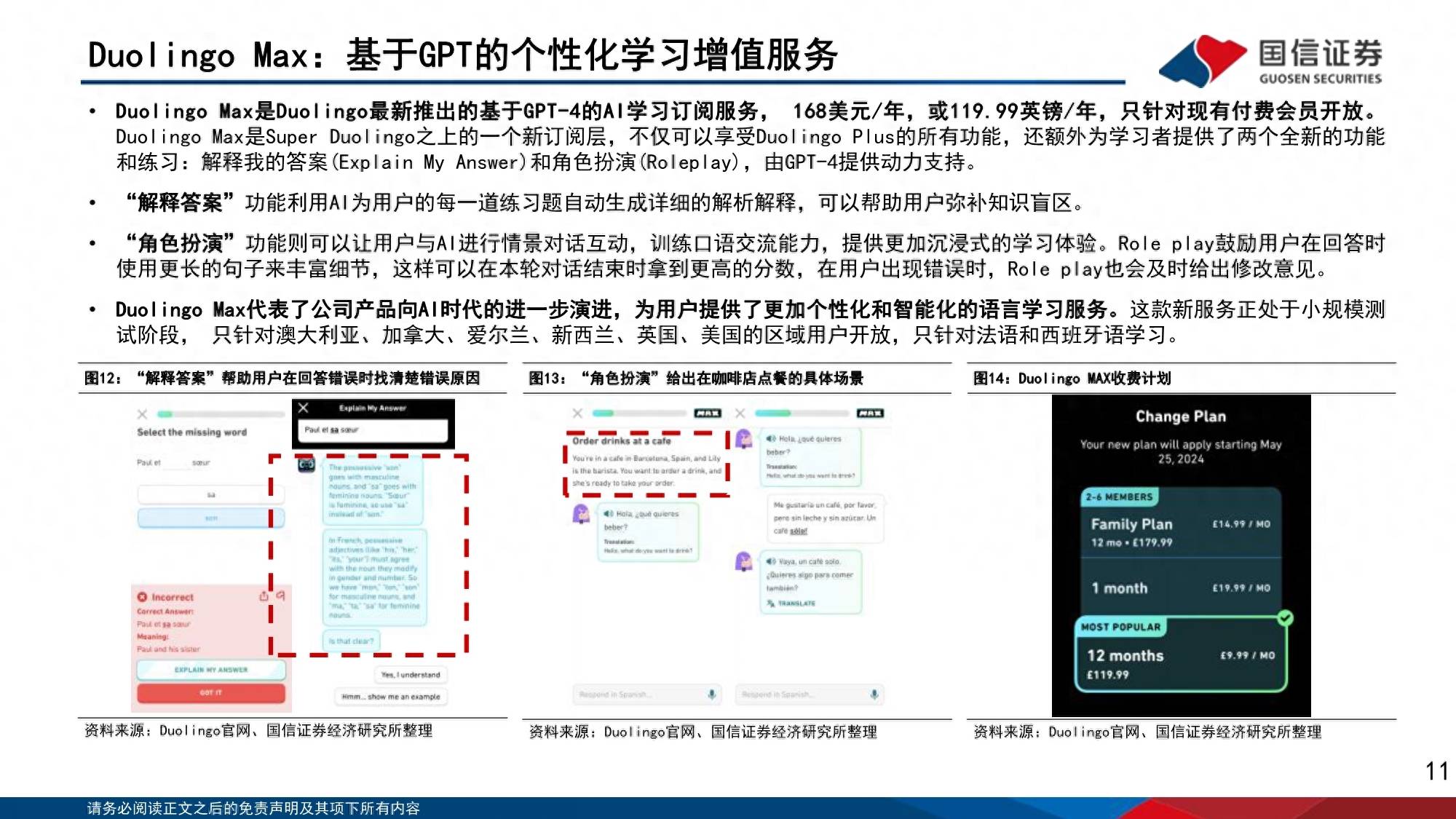Close the Order drinks at a cafe screen
The image size is (1456, 819).
pos(577,414)
